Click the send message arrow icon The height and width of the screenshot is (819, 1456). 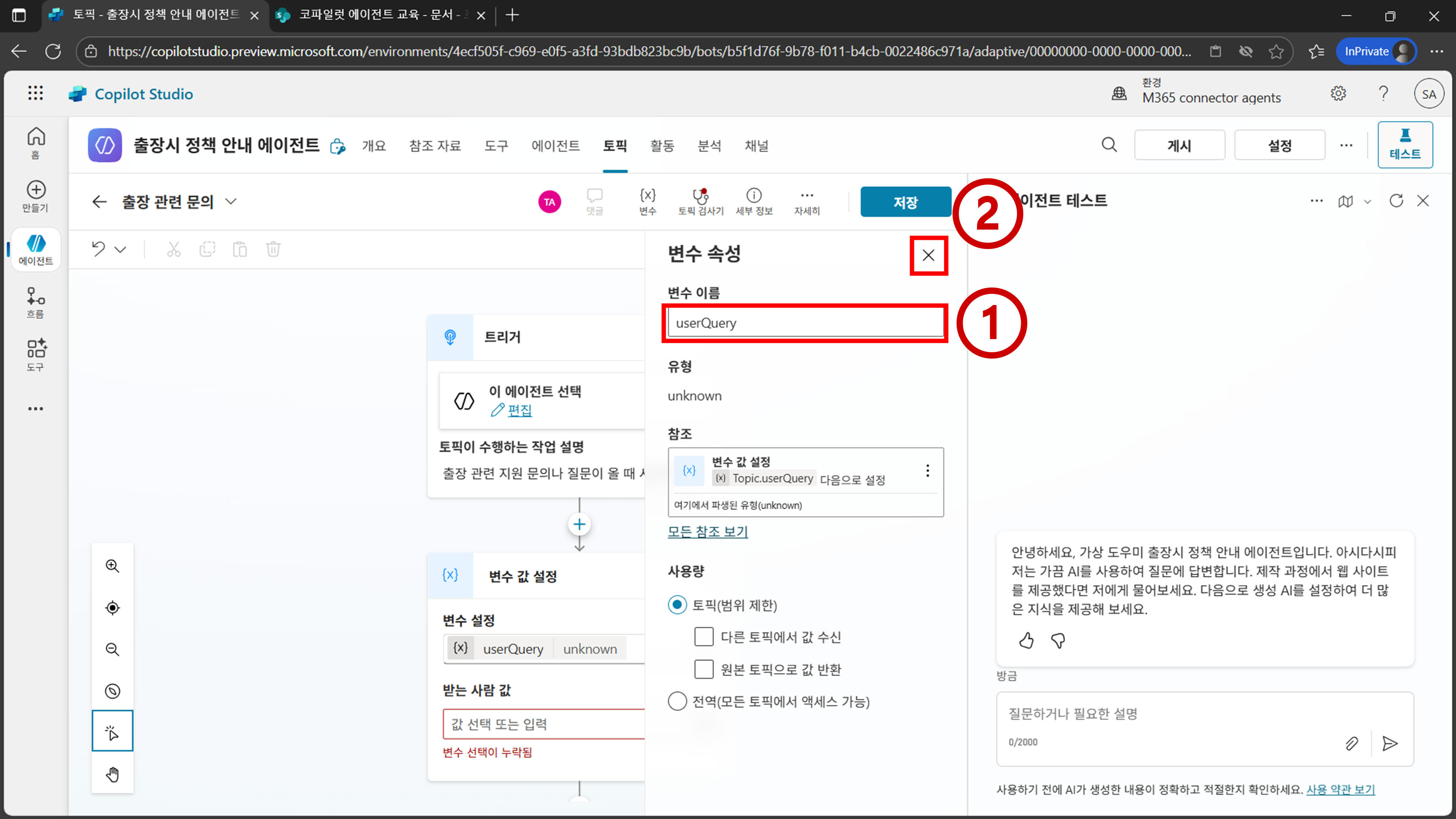(x=1389, y=743)
